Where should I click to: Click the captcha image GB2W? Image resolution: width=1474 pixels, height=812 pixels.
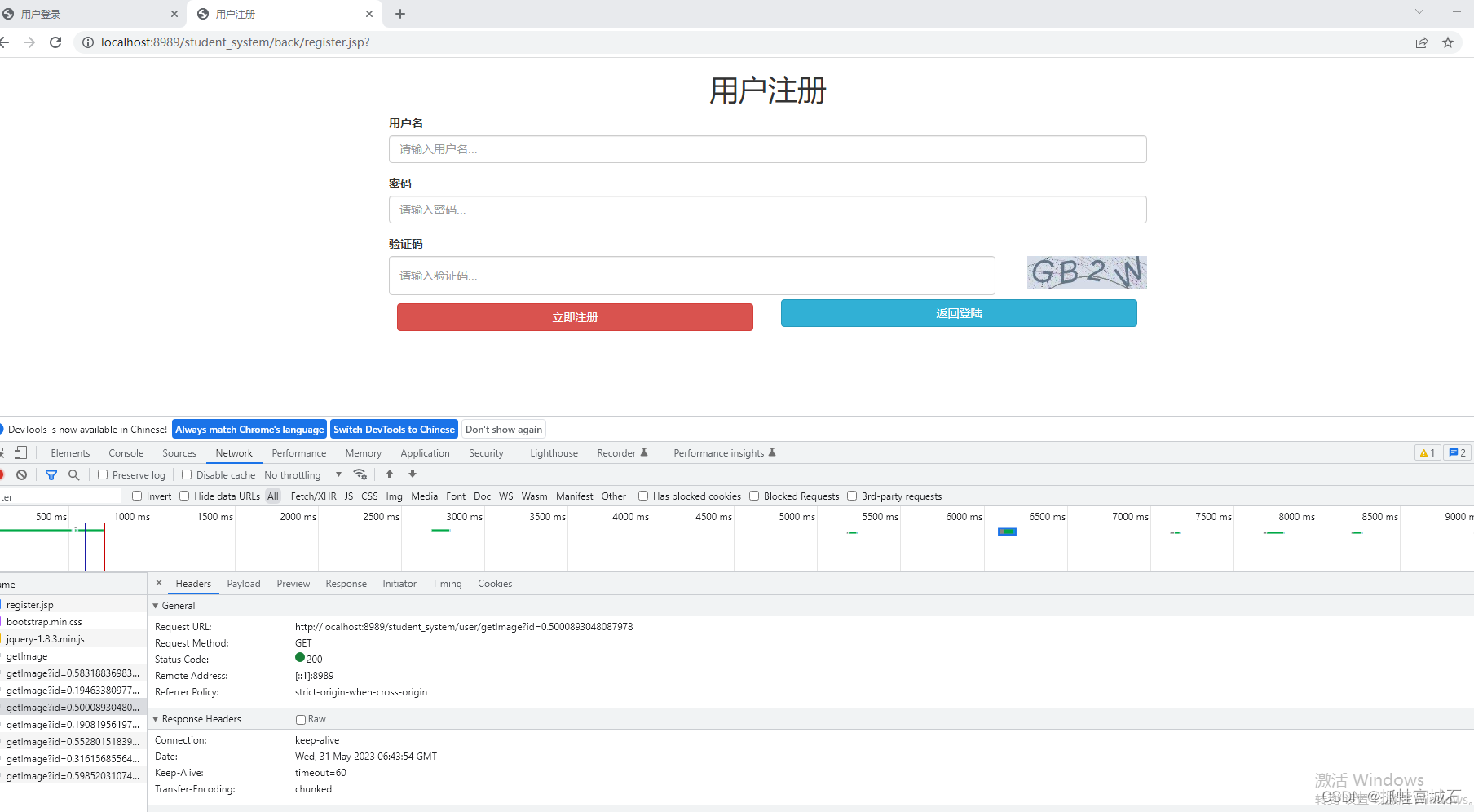tap(1086, 272)
